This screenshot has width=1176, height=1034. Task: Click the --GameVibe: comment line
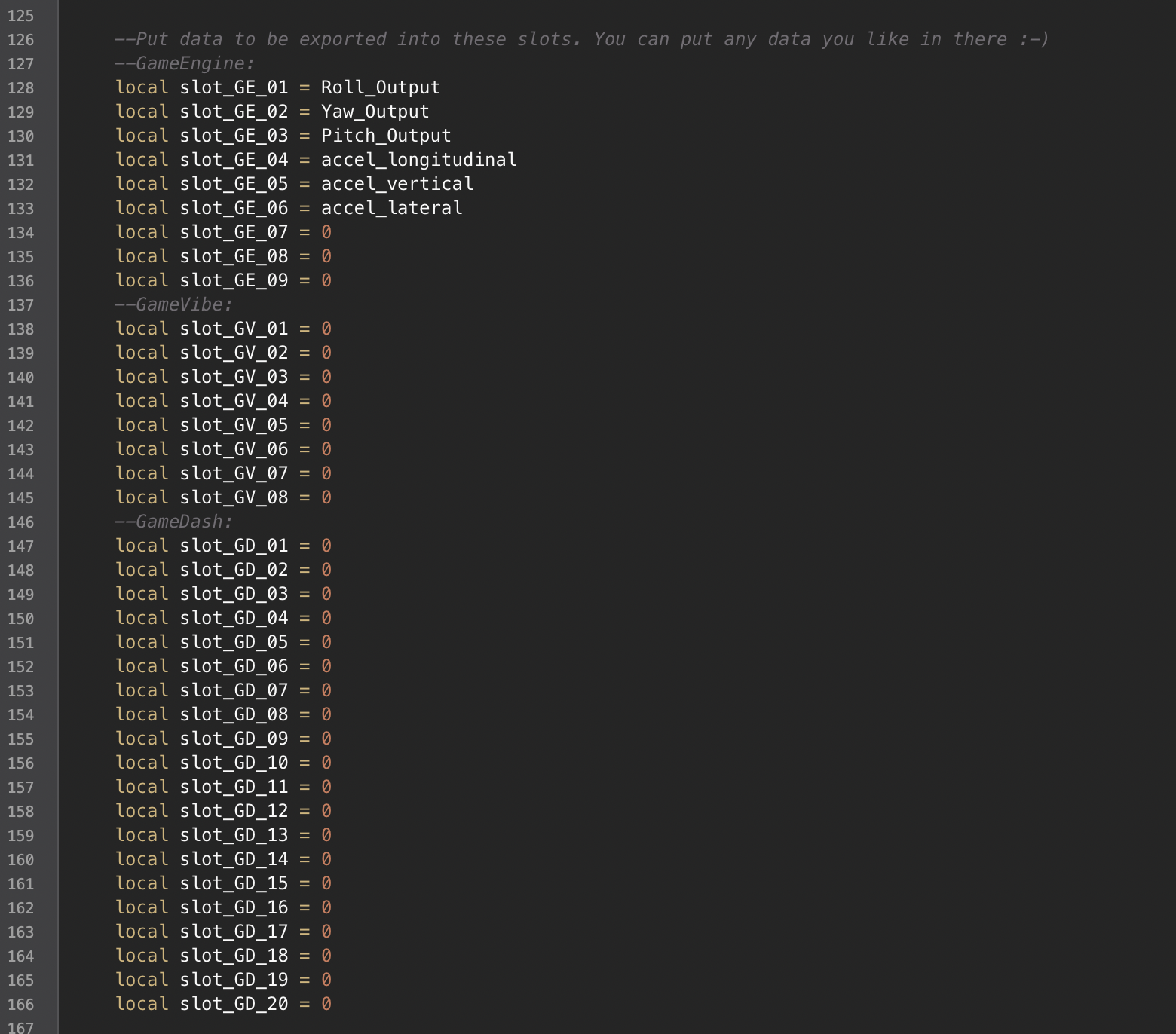click(173, 304)
